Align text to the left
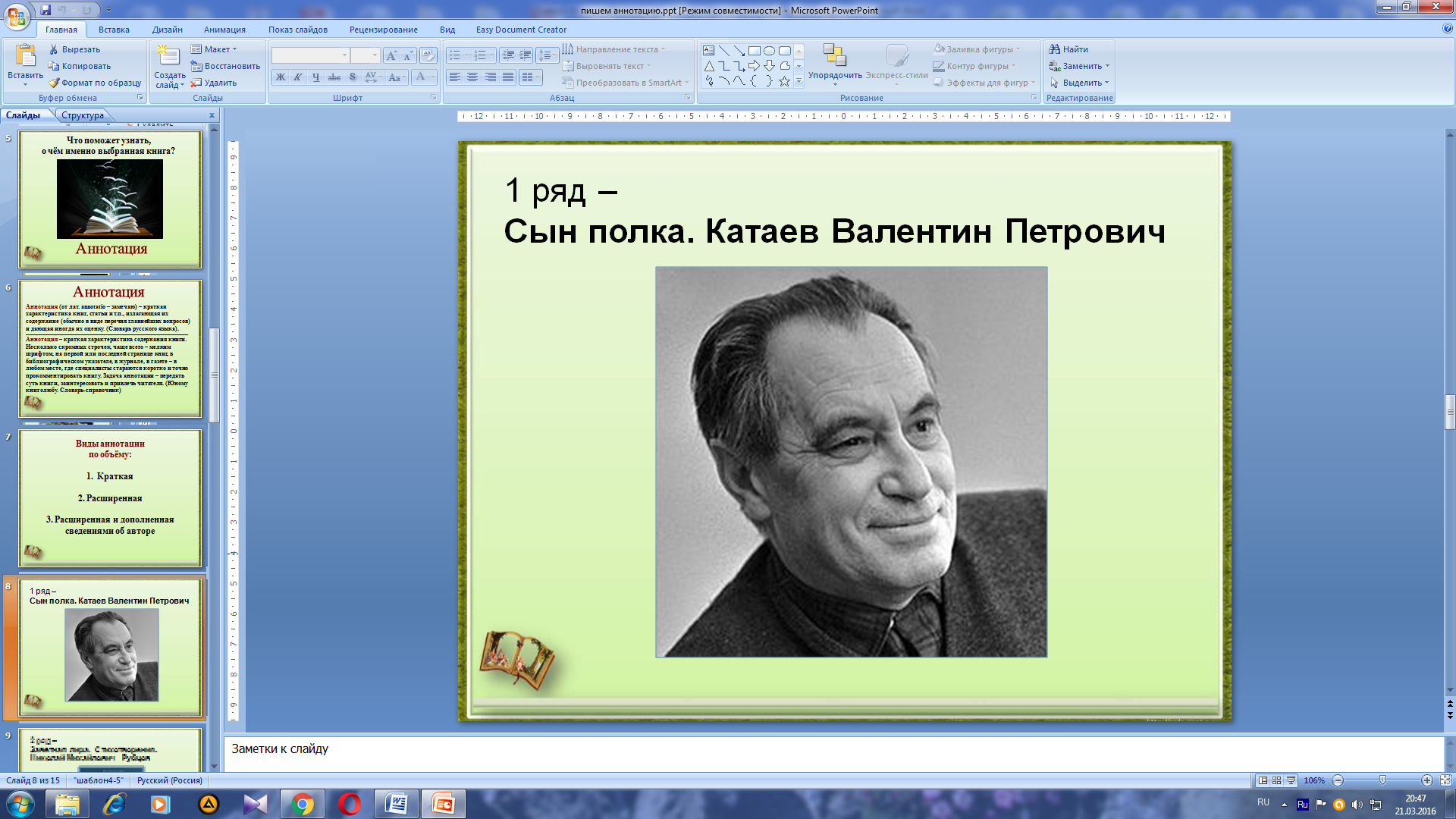This screenshot has width=1456, height=819. point(455,77)
